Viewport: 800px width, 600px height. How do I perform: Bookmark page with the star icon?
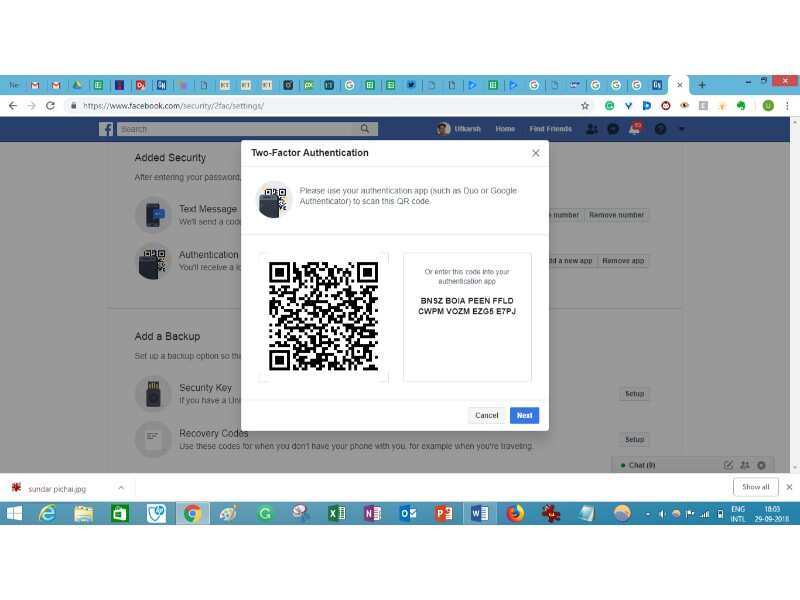pyautogui.click(x=586, y=105)
